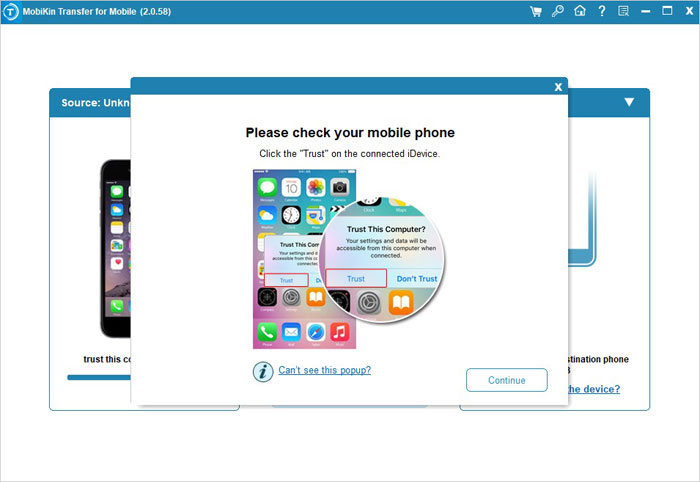Click the Click the "Trust" instruction text

[x=350, y=154]
